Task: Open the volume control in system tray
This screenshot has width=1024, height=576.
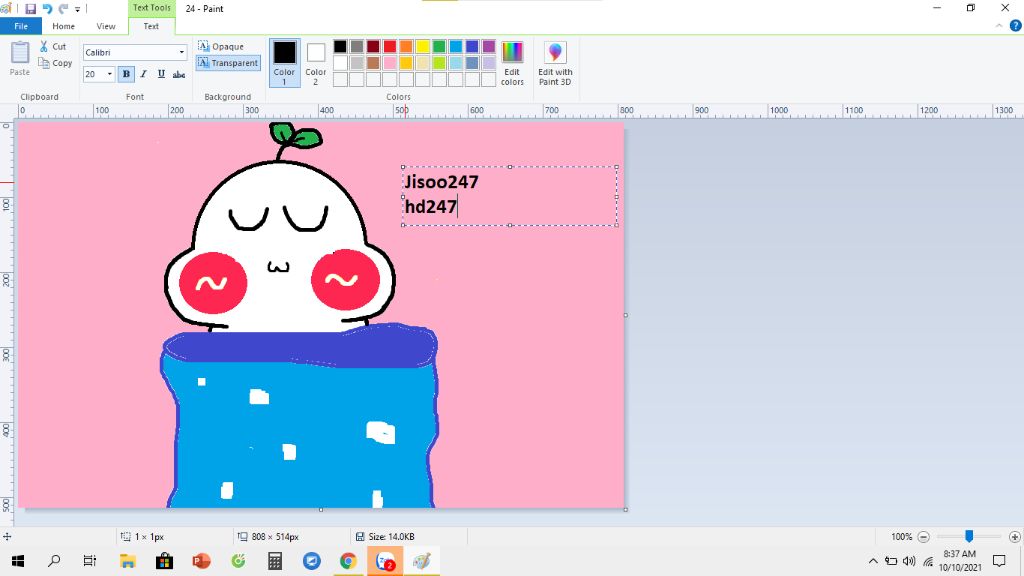Action: pos(909,561)
